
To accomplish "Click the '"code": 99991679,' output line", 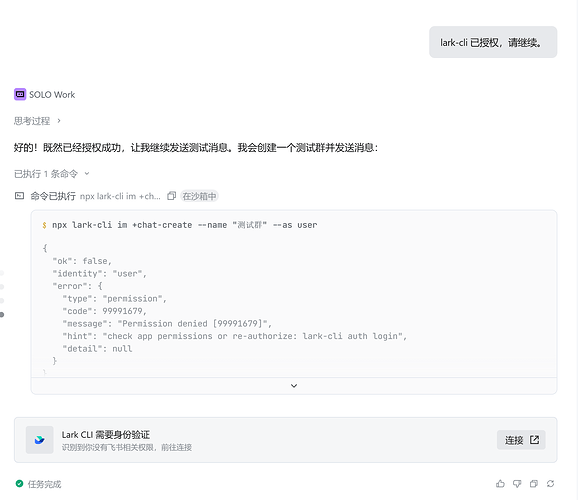I will click(x=105, y=311).
